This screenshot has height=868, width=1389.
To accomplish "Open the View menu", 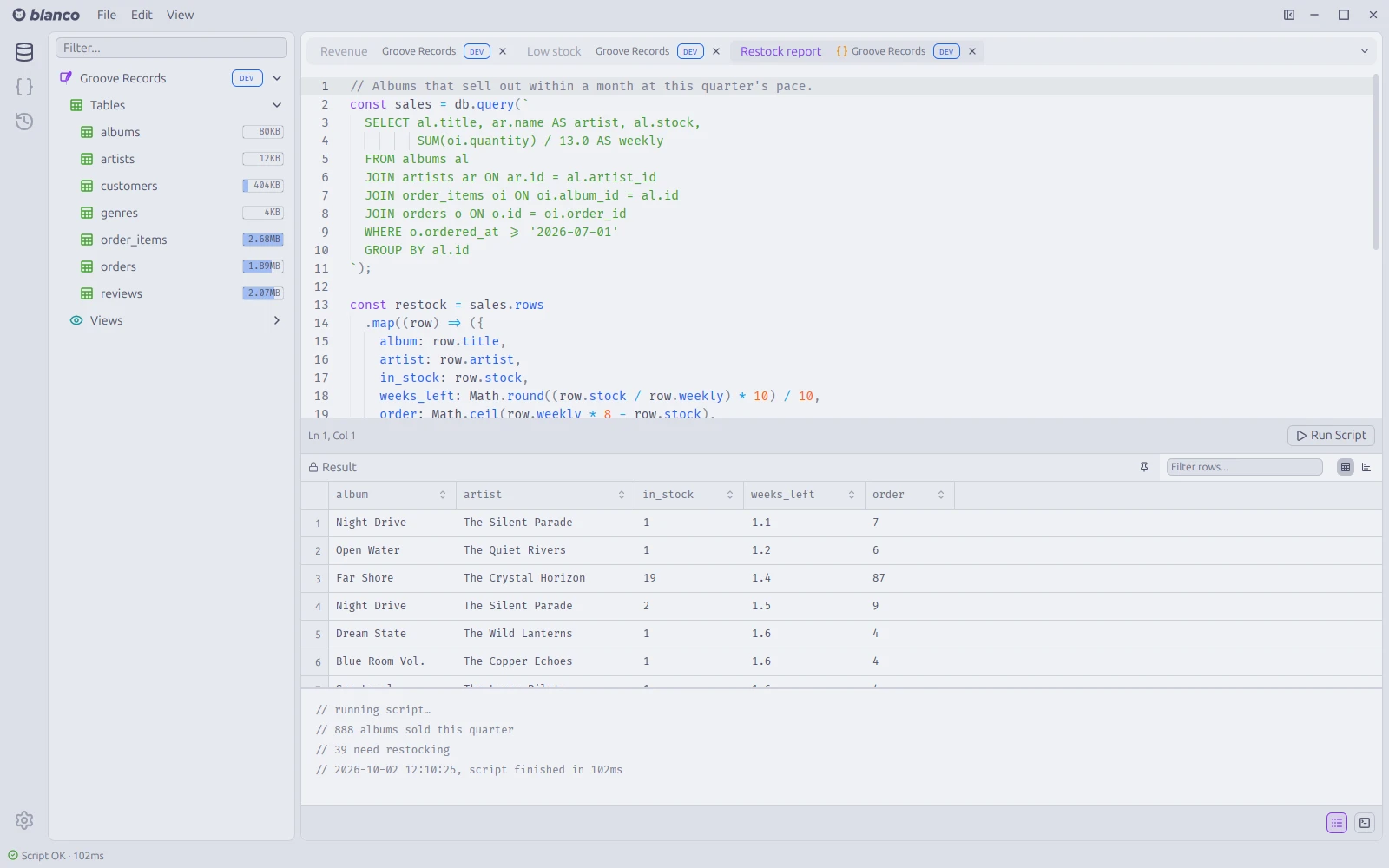I will coord(180,15).
